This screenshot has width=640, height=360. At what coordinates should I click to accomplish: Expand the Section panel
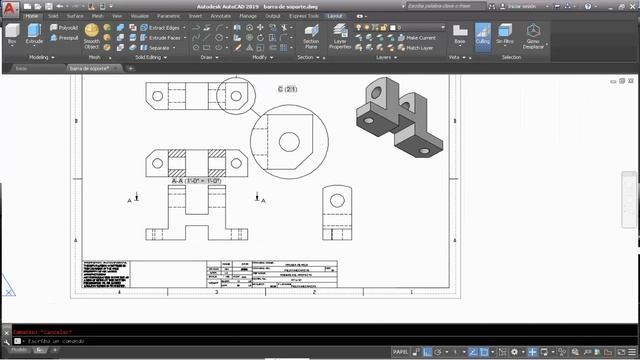click(x=308, y=58)
